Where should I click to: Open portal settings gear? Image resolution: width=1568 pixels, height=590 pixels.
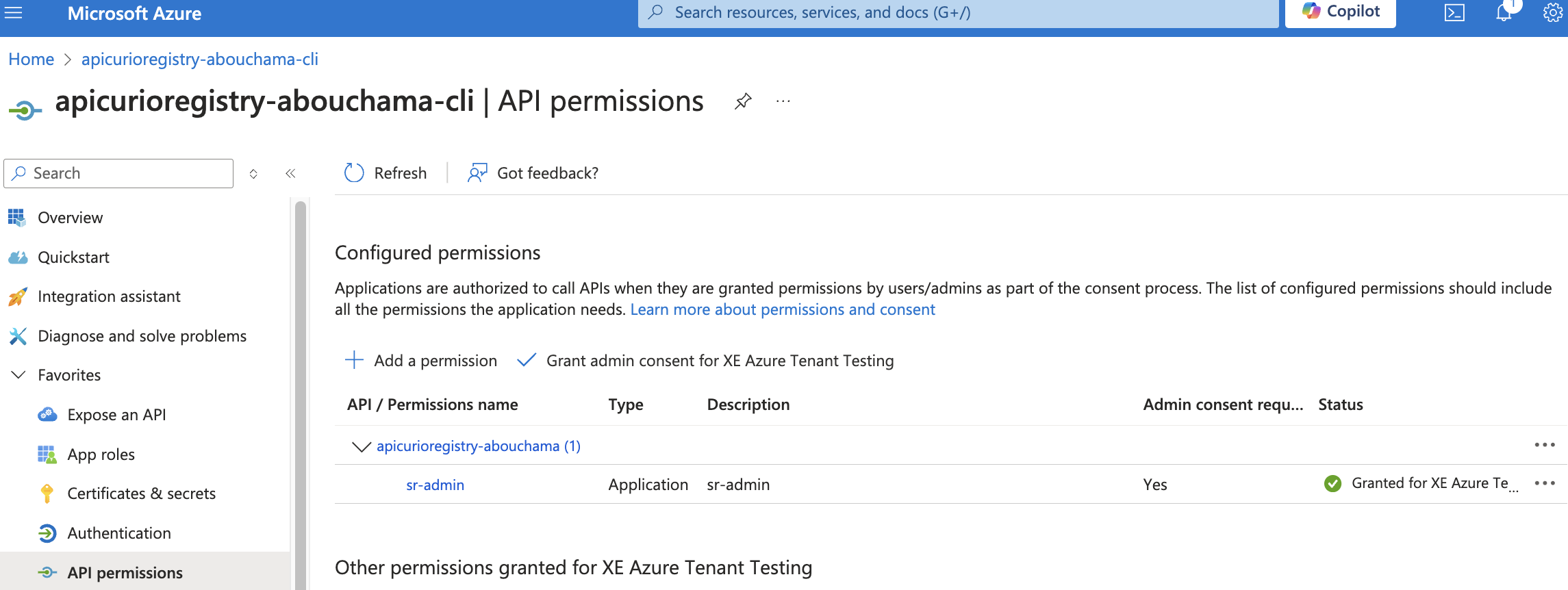tap(1552, 12)
